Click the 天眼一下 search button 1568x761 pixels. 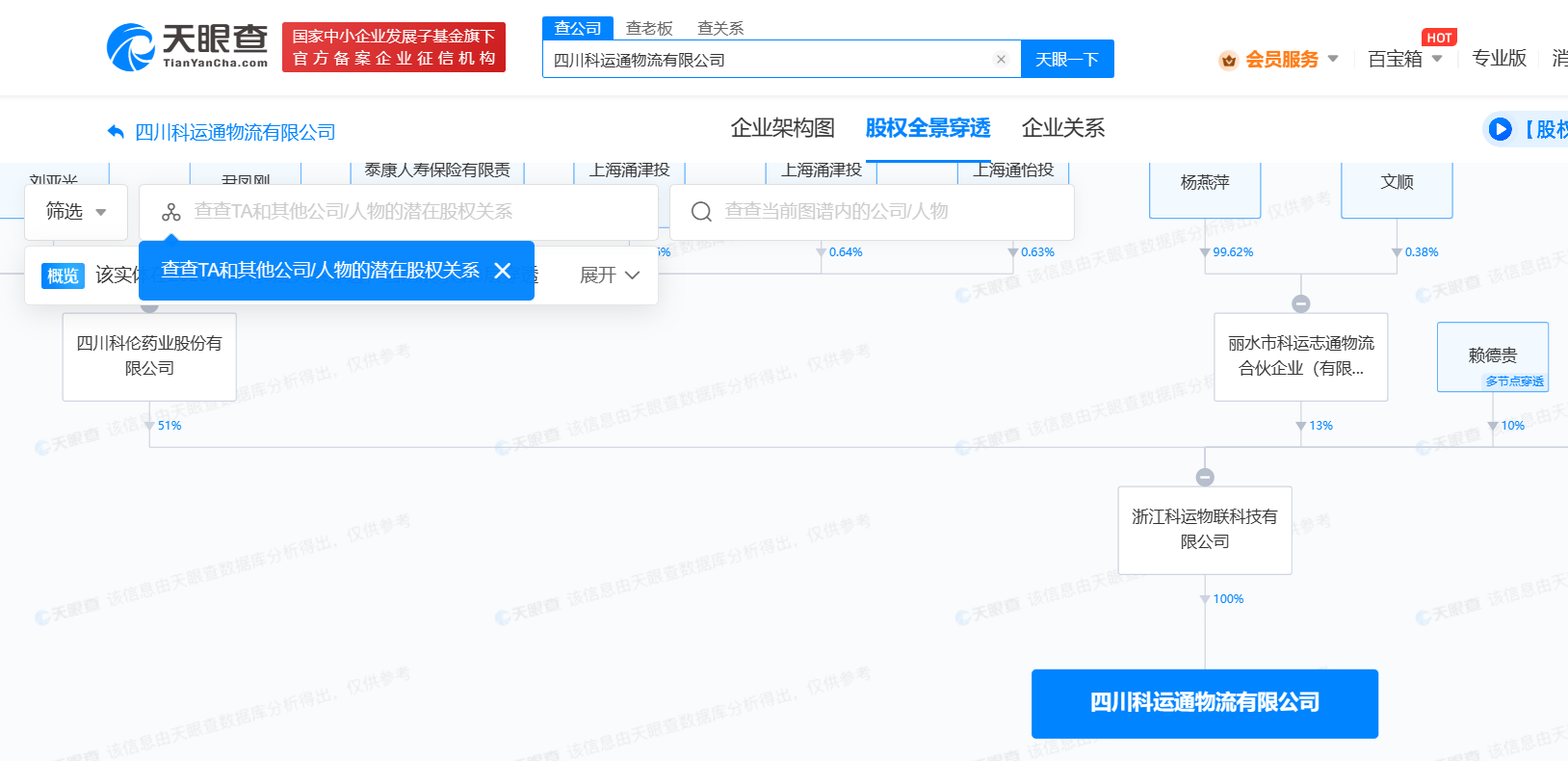(x=1067, y=59)
